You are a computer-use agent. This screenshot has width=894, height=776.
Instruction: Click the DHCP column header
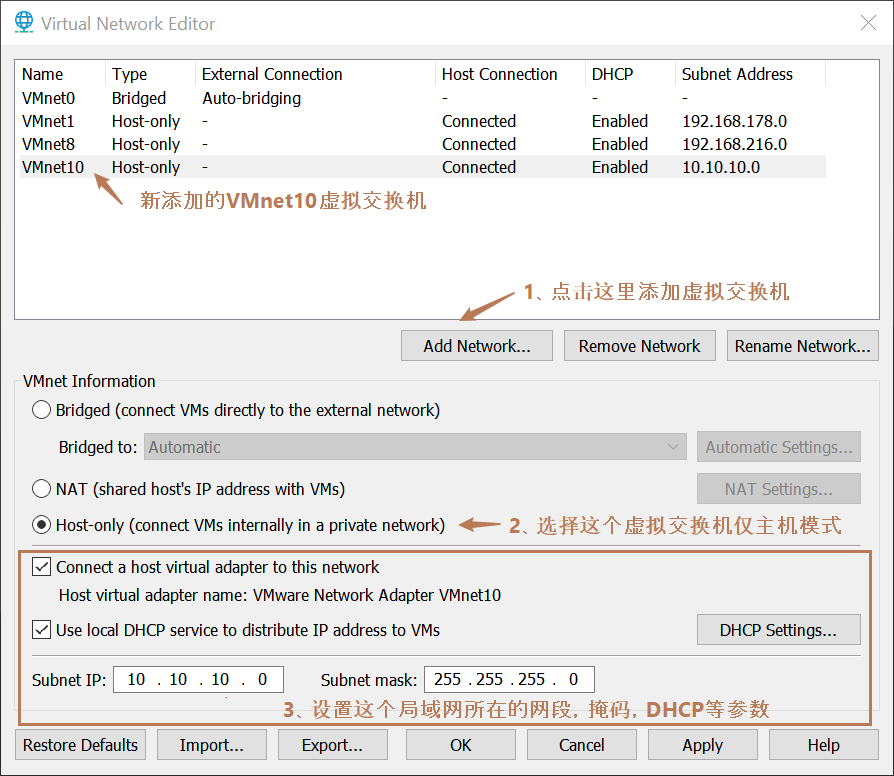[631, 74]
